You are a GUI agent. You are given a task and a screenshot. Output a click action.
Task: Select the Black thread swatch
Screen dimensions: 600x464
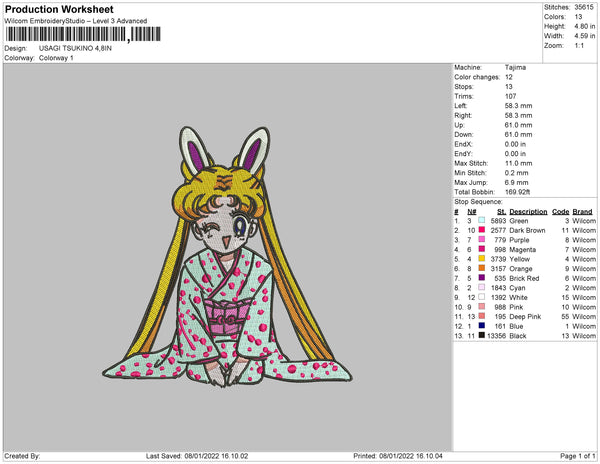481,335
